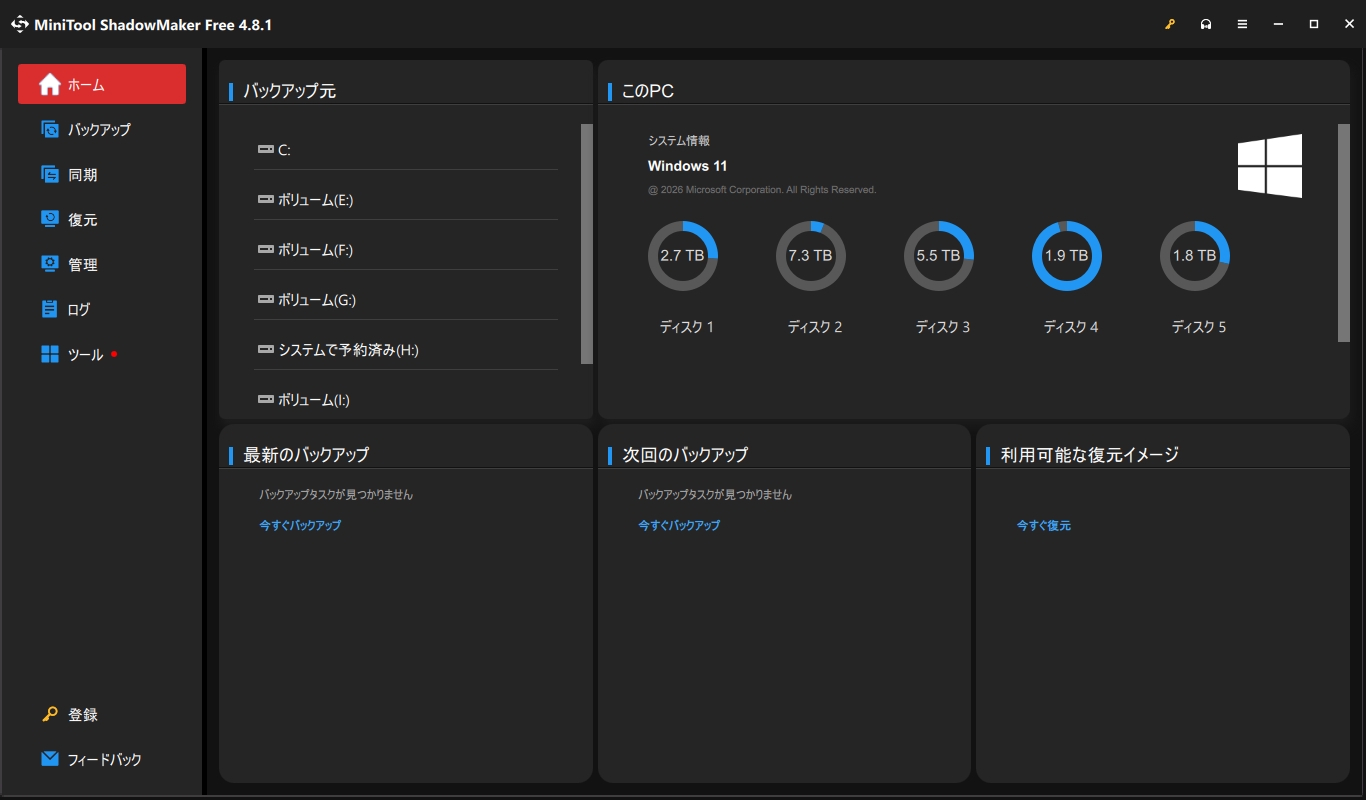Go to the 同期 page
The width and height of the screenshot is (1366, 800).
tap(102, 174)
